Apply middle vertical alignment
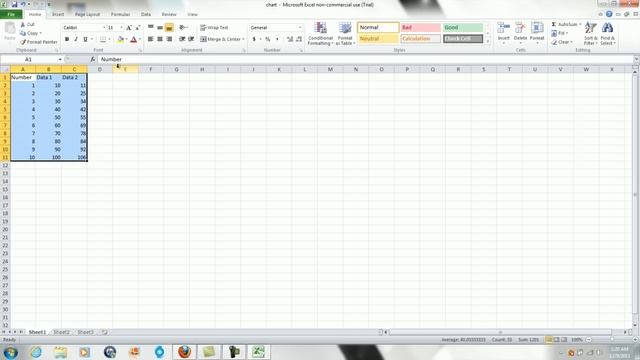This screenshot has height=360, width=640. click(x=160, y=27)
